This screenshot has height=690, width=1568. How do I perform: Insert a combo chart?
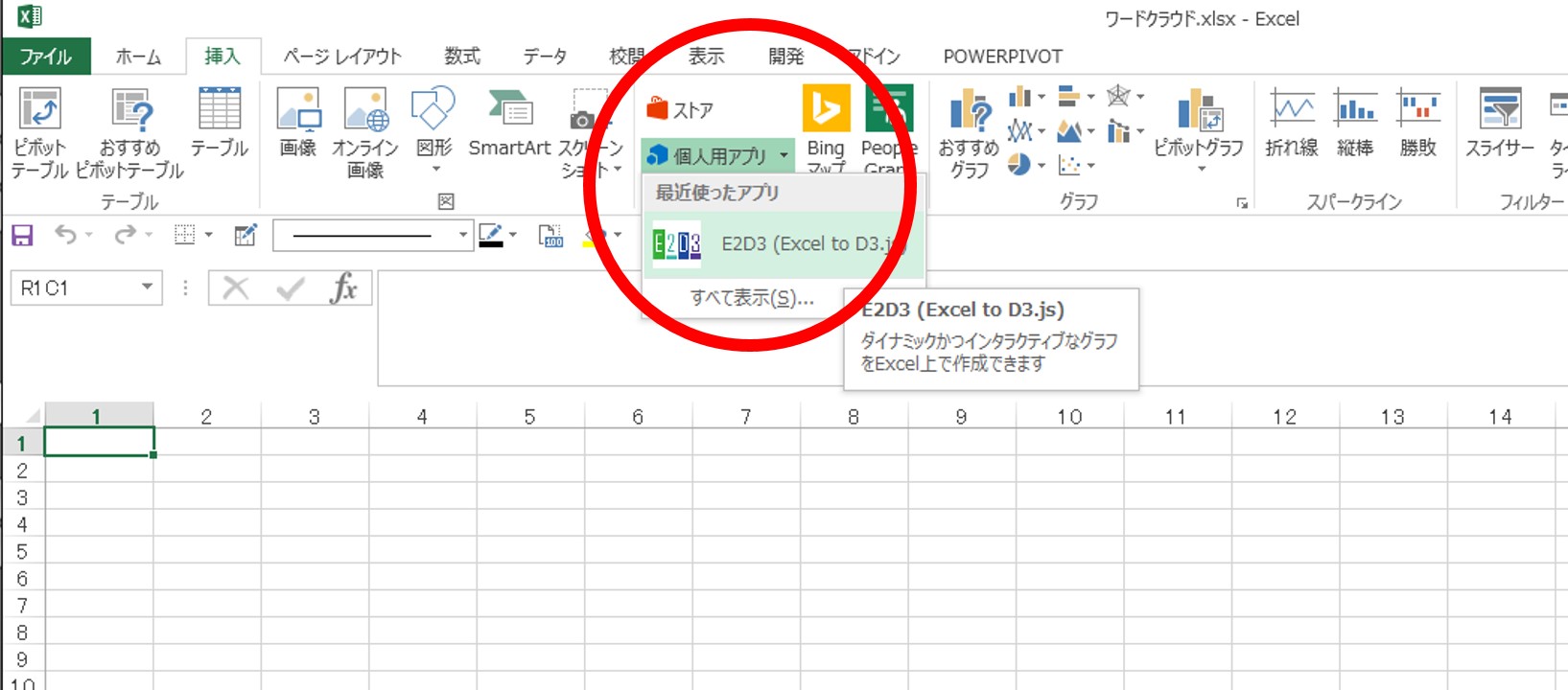pyautogui.click(x=1118, y=130)
